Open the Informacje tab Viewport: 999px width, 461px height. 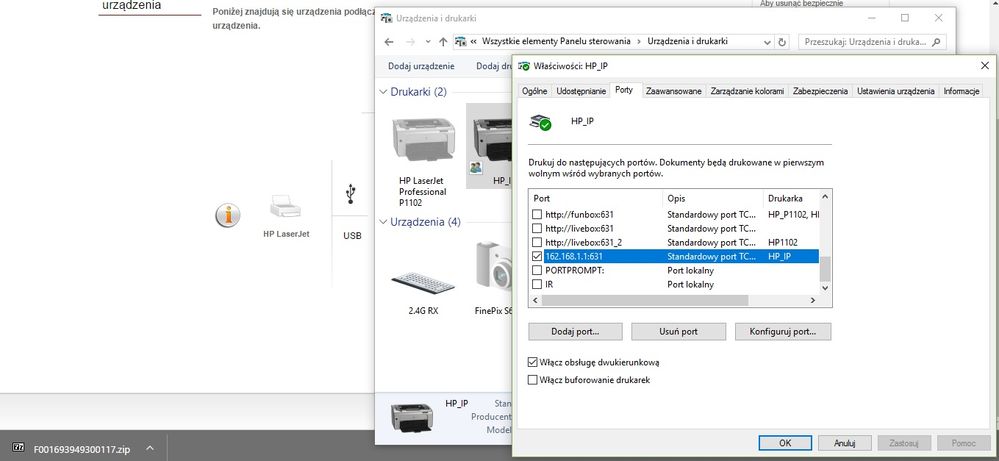point(961,92)
